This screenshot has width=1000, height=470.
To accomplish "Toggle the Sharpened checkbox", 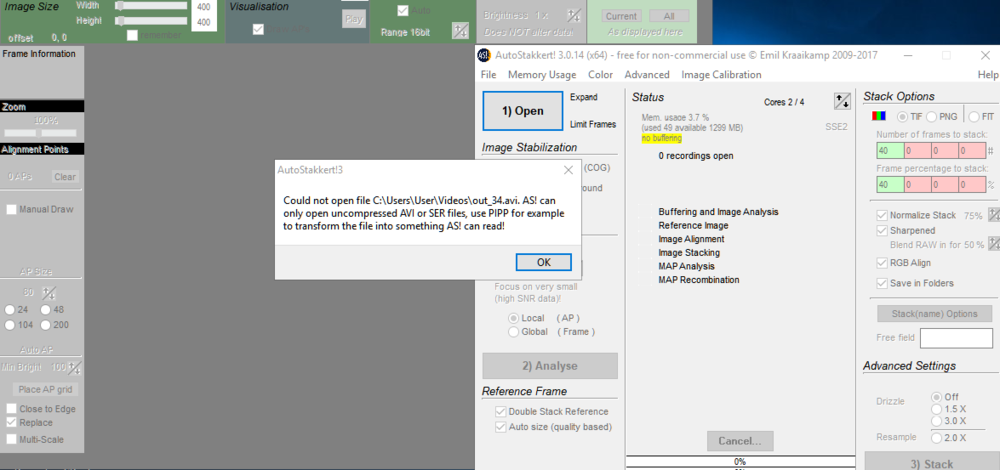I will (882, 231).
